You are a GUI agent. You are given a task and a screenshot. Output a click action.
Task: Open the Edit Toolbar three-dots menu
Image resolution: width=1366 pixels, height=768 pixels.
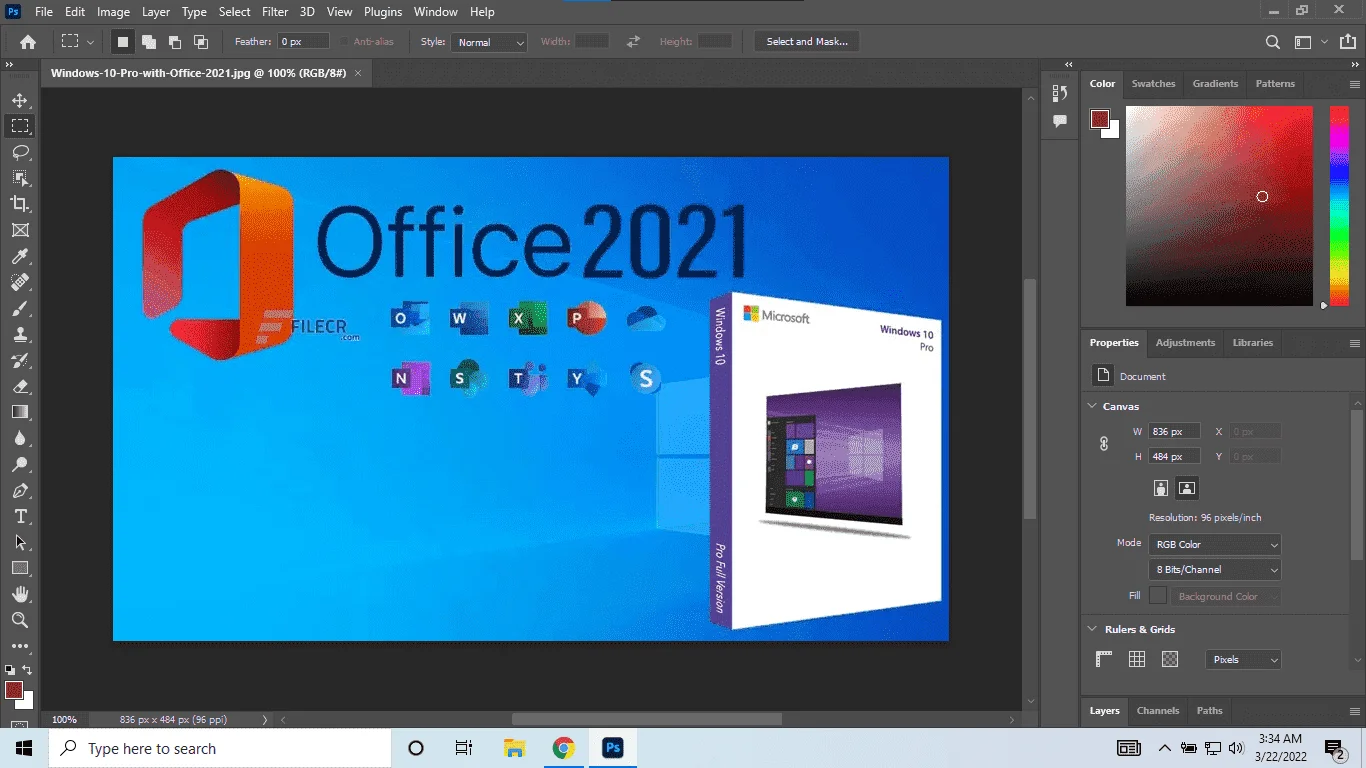(x=20, y=646)
